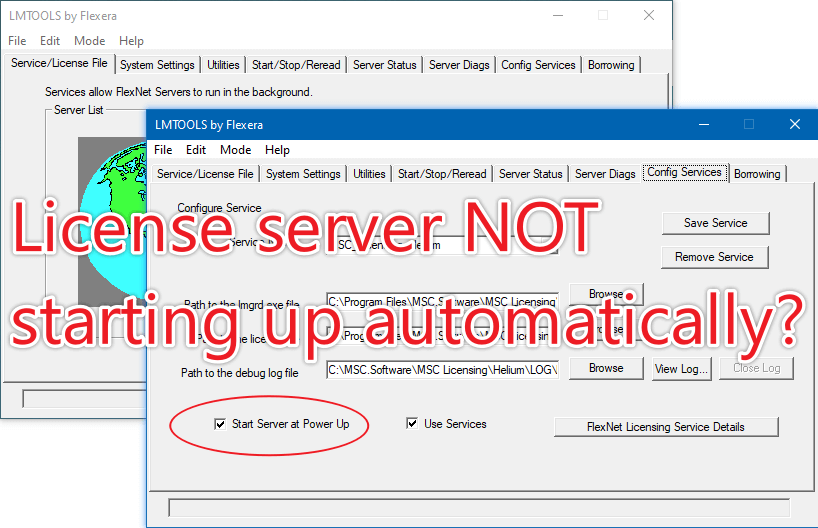This screenshot has height=528, width=818.
Task: Close the front LMTOOLS window
Action: [794, 125]
